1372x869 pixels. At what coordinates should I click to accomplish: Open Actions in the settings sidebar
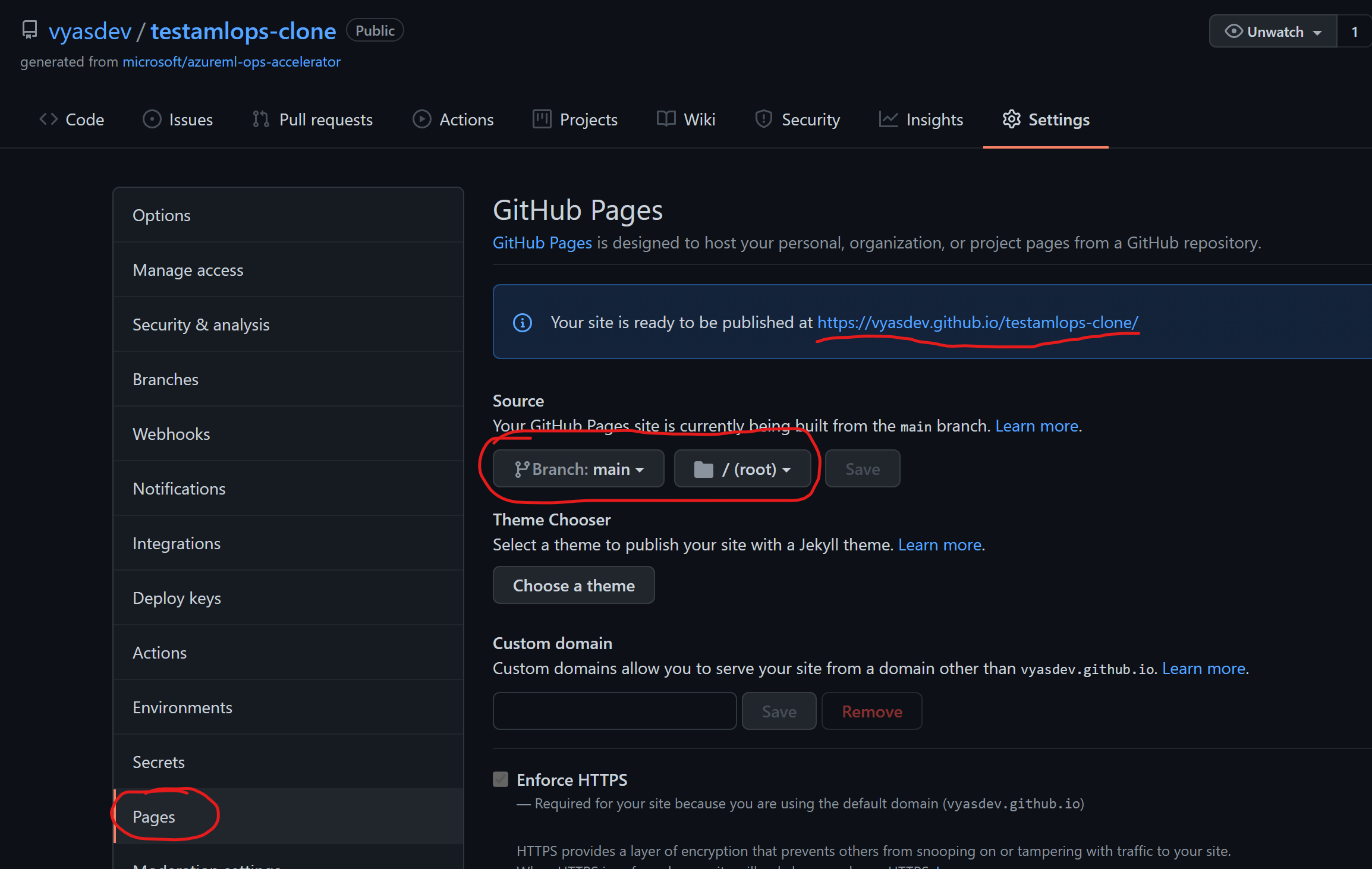(288, 653)
